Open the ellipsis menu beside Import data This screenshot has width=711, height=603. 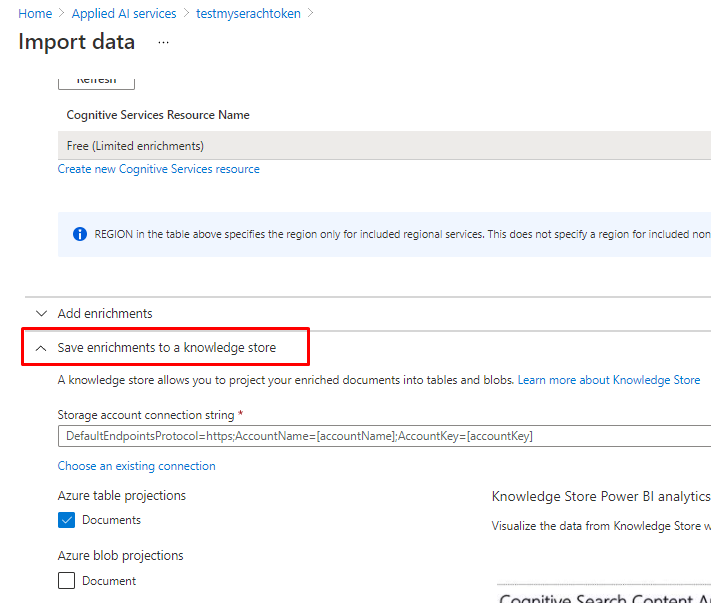(163, 43)
